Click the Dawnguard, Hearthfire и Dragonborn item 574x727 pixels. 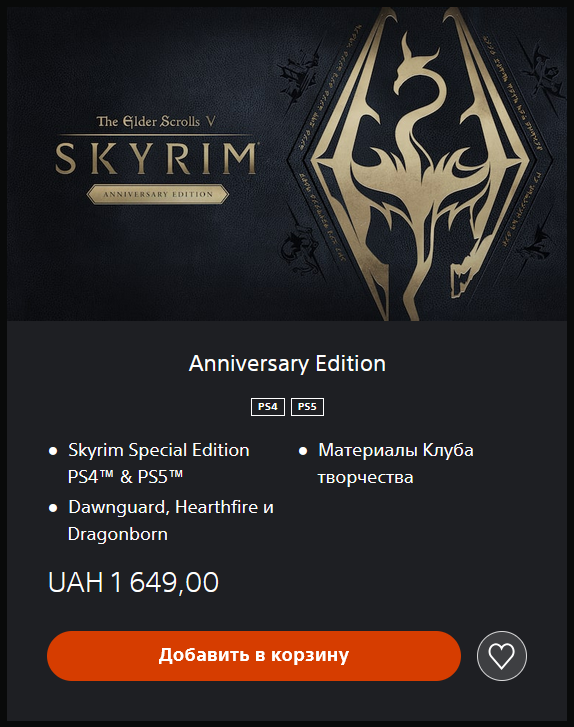(x=171, y=521)
